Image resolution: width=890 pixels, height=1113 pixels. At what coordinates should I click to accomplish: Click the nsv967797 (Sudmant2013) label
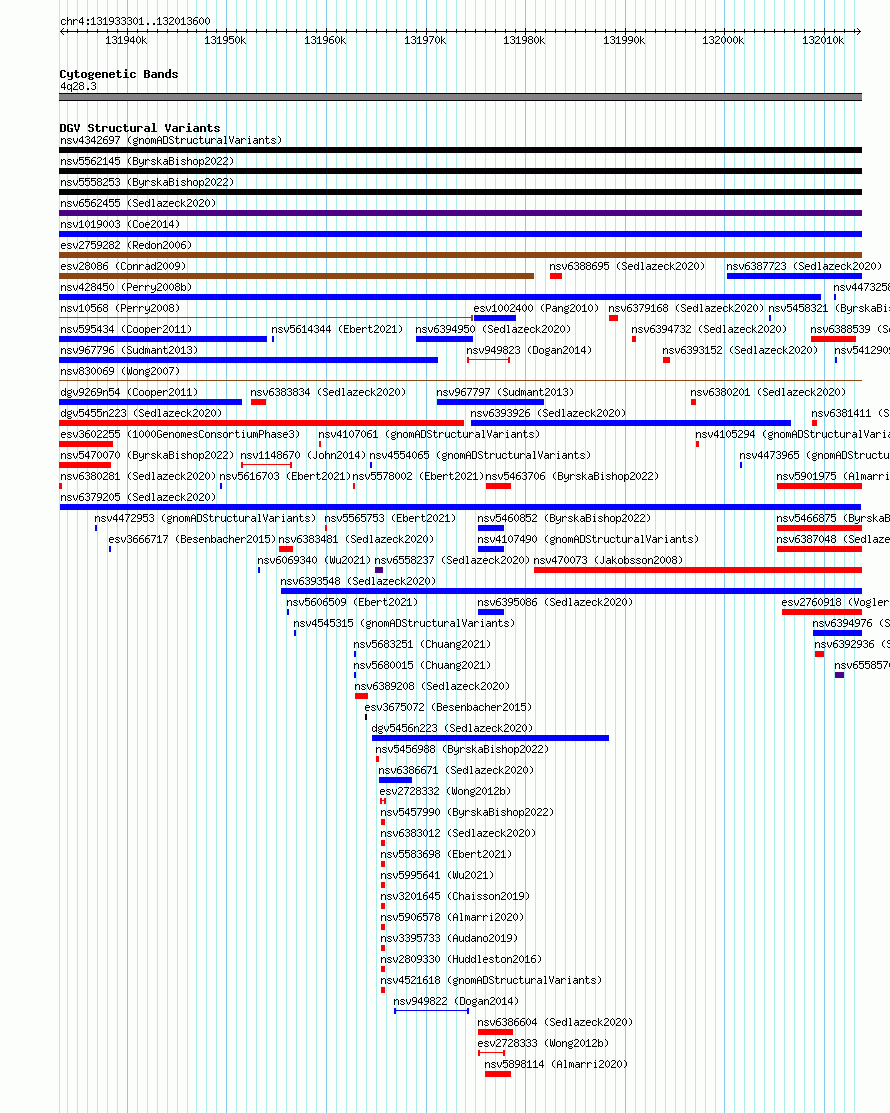(505, 393)
